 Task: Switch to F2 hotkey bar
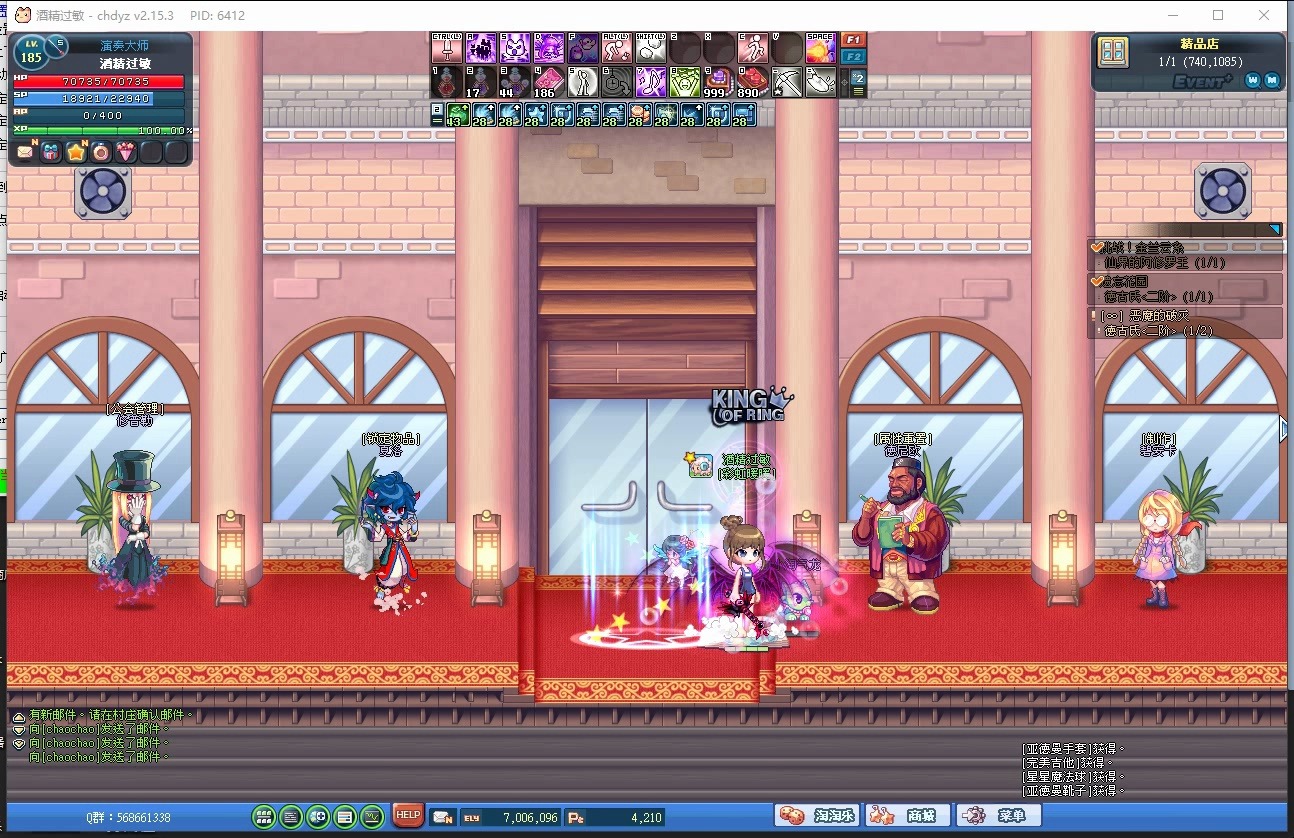pos(853,57)
